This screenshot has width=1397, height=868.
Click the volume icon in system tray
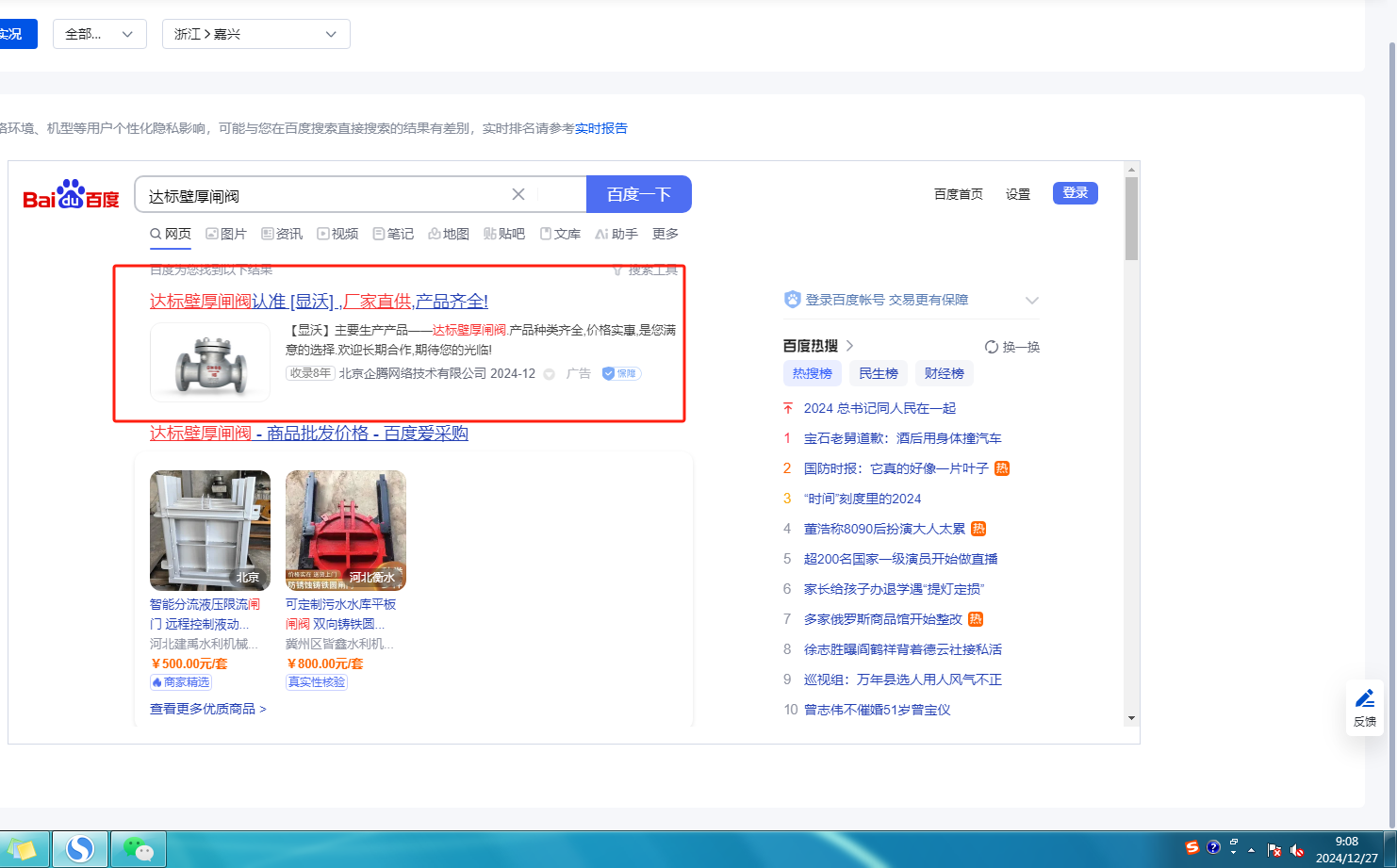(1297, 850)
